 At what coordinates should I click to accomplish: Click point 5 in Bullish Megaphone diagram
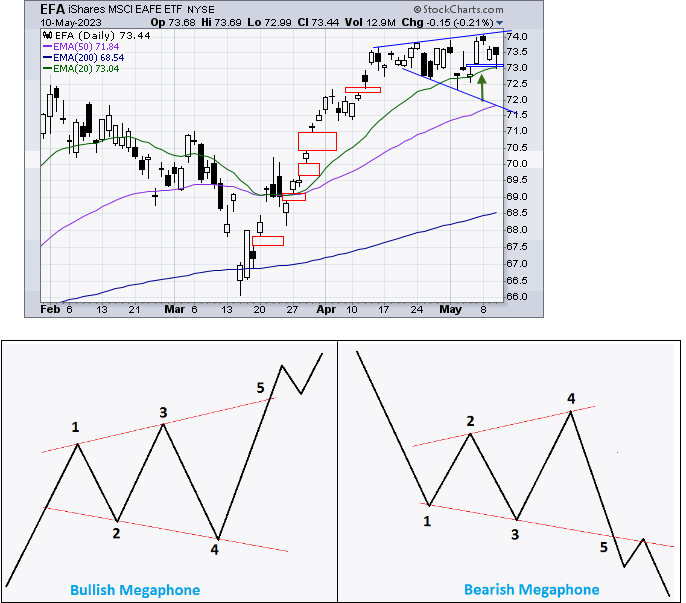tap(260, 387)
